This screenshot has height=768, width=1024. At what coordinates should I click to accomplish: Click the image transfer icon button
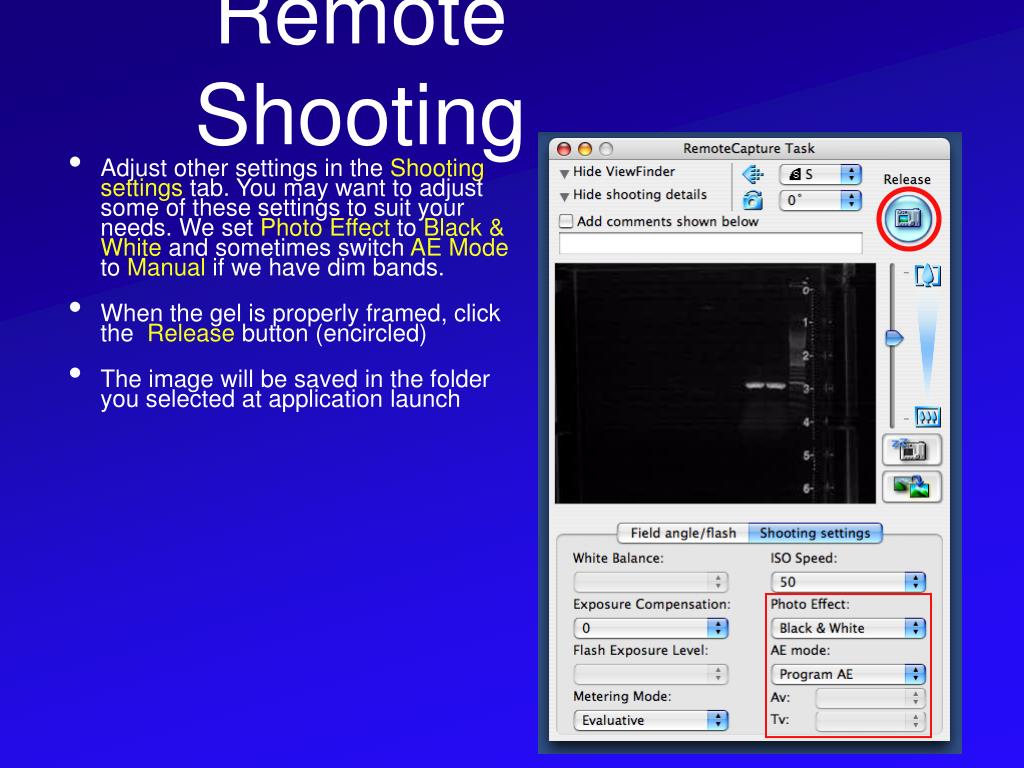[911, 487]
